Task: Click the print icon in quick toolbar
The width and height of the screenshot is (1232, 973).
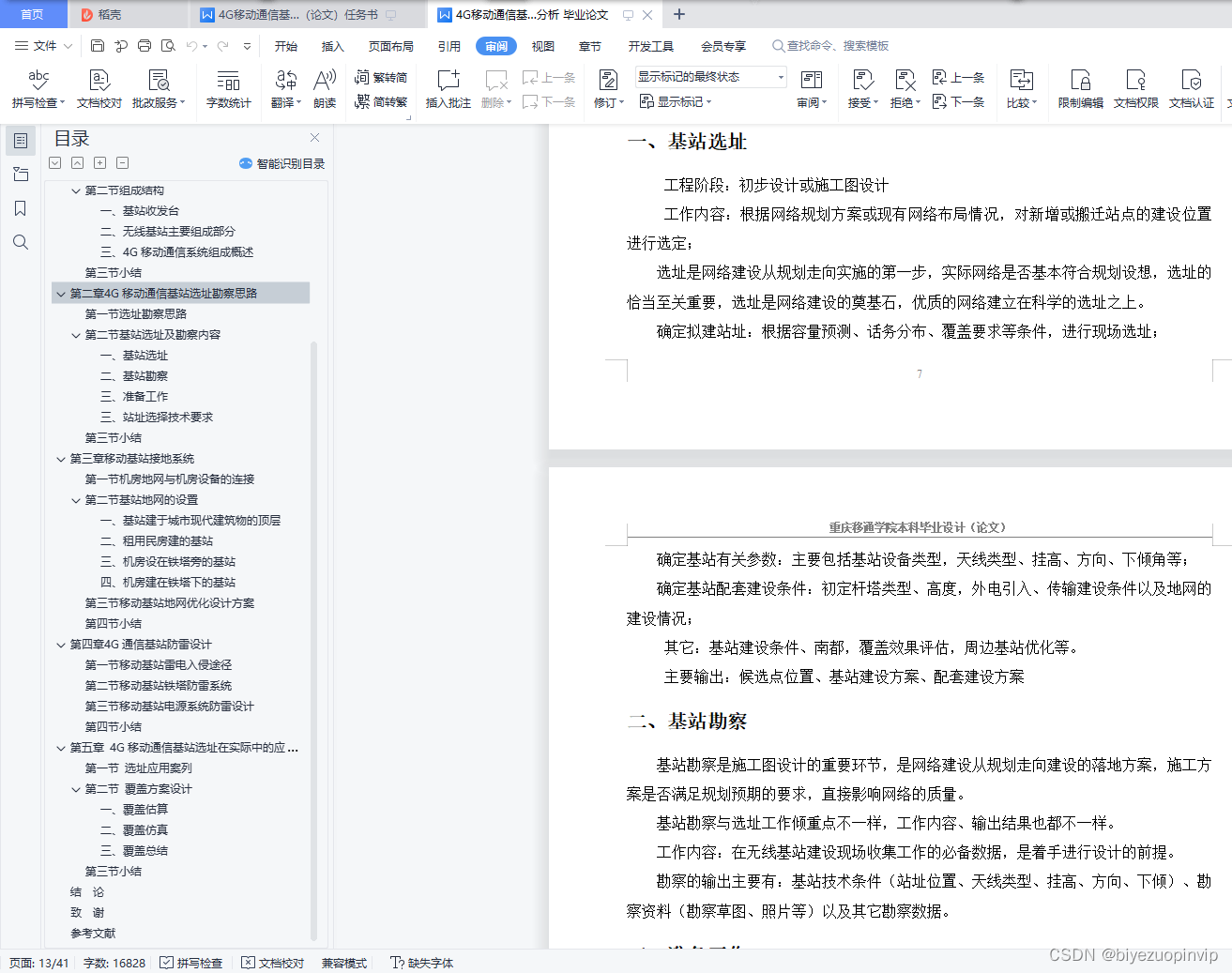Action: tap(144, 45)
